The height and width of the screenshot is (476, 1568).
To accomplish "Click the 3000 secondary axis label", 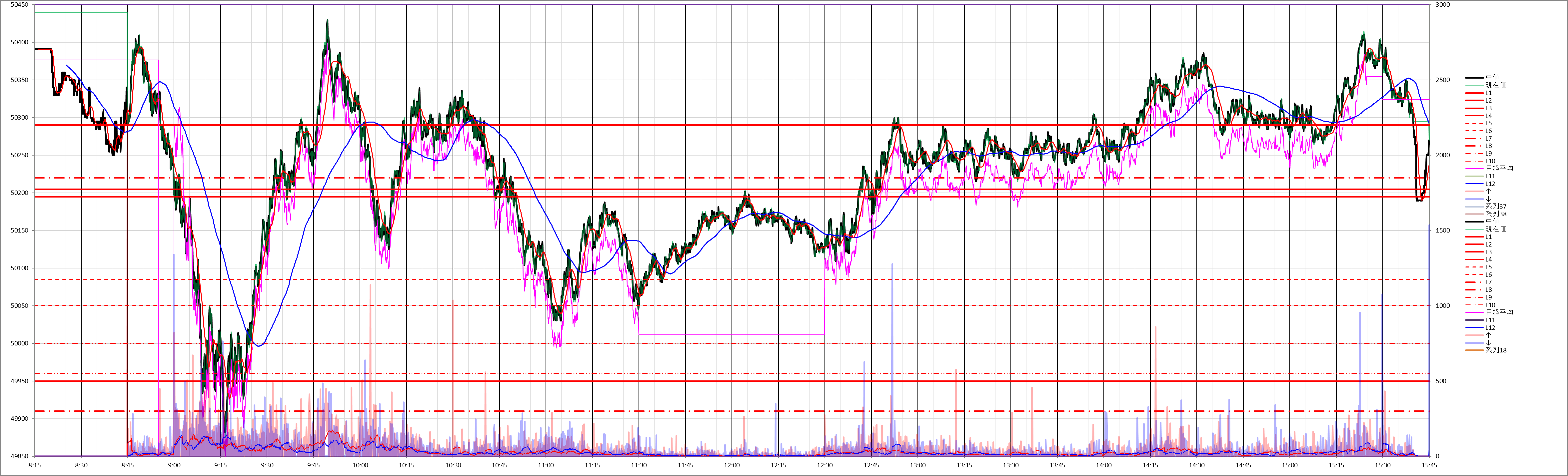I will (1443, 5).
